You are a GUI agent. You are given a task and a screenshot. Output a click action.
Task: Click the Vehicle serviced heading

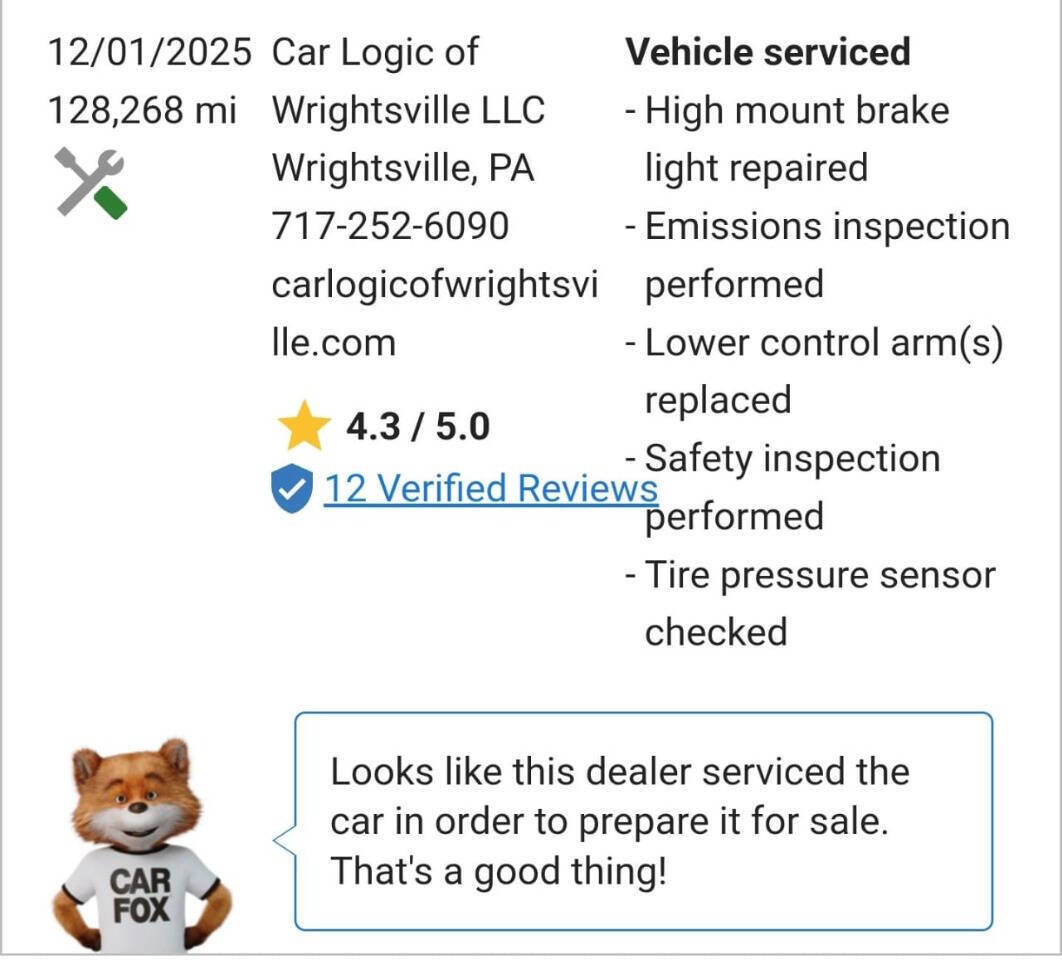tap(767, 52)
